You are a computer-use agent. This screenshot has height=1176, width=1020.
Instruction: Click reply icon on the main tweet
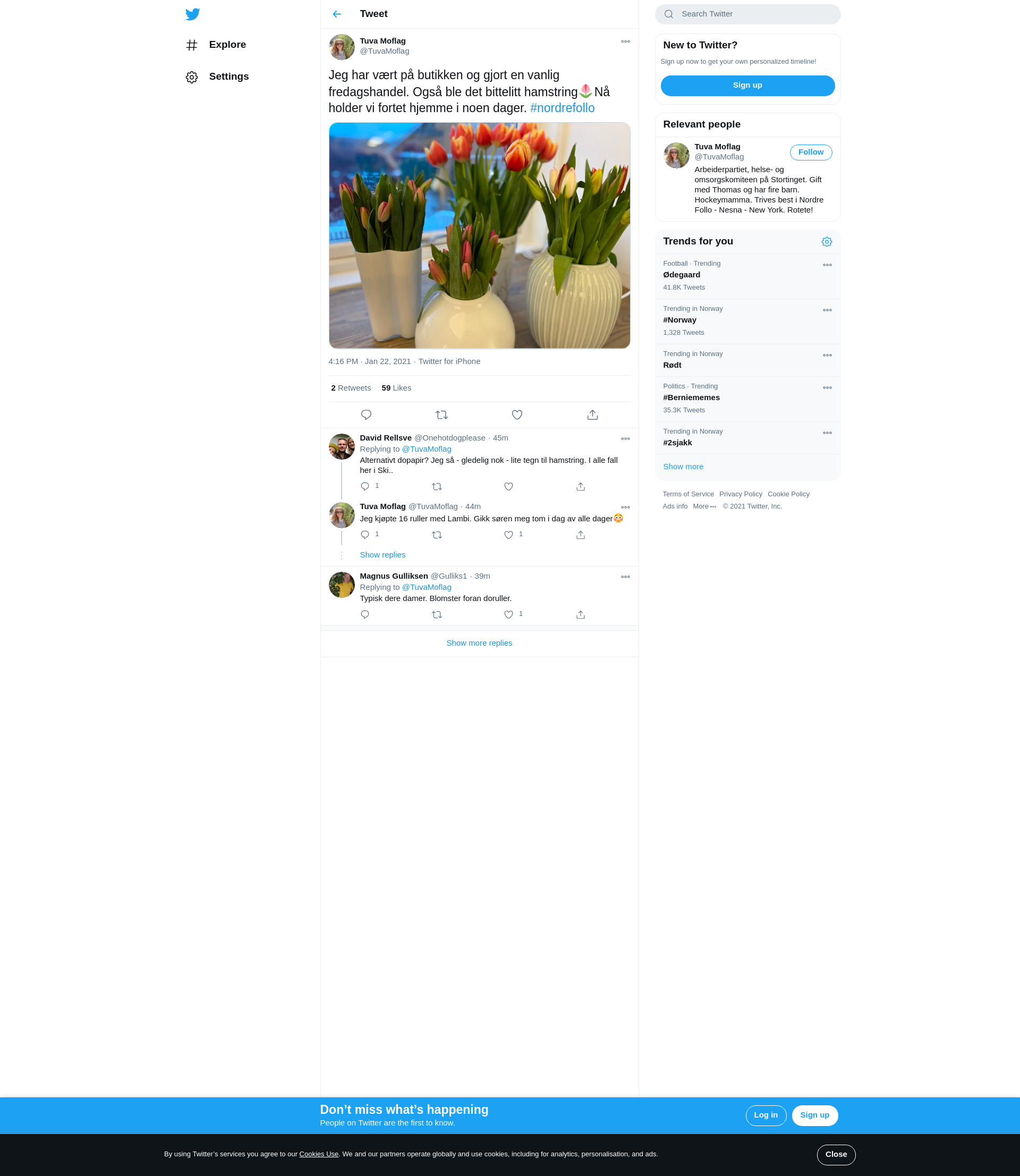366,415
